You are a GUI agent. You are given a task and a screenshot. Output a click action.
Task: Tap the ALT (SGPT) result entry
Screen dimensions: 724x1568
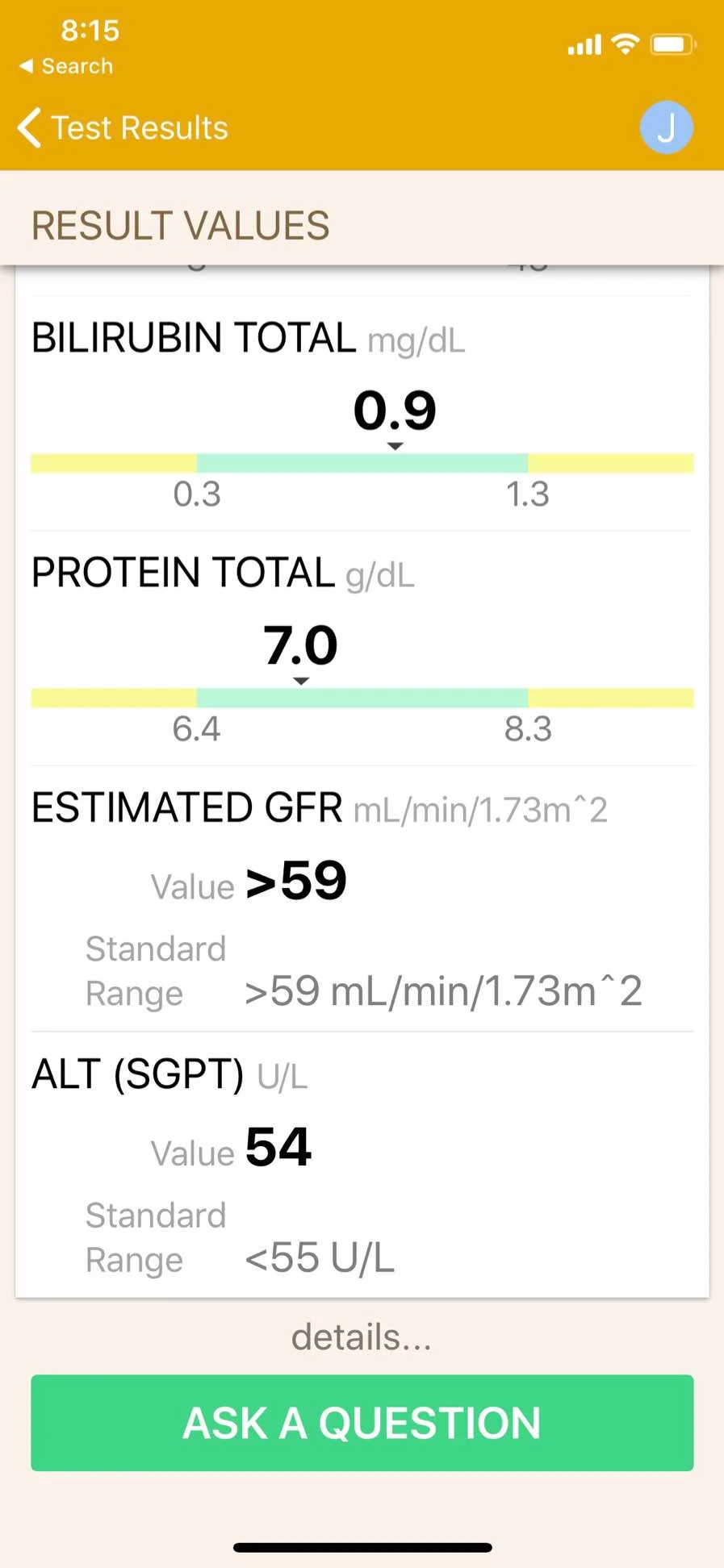[x=362, y=1165]
